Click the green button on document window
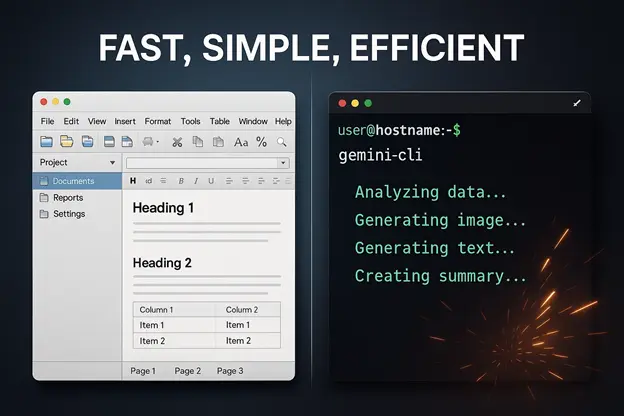Image resolution: width=624 pixels, height=416 pixels. pyautogui.click(x=67, y=102)
